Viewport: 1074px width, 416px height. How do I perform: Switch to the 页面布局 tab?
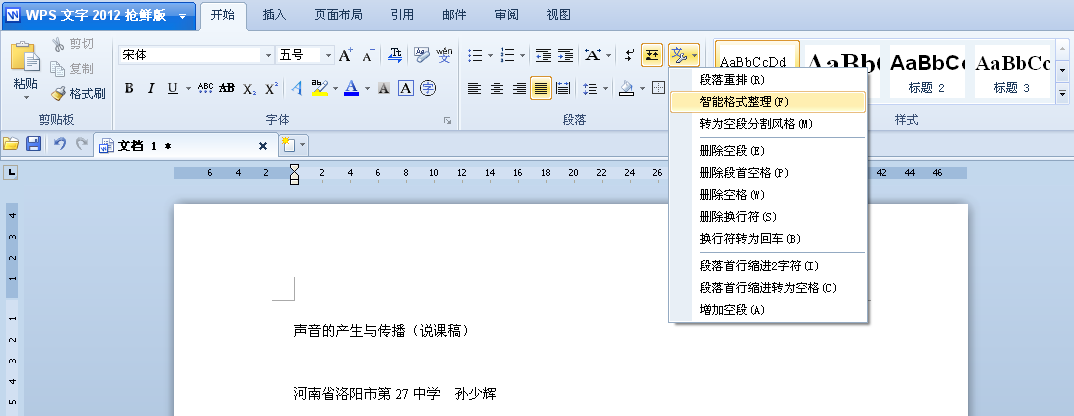339,15
